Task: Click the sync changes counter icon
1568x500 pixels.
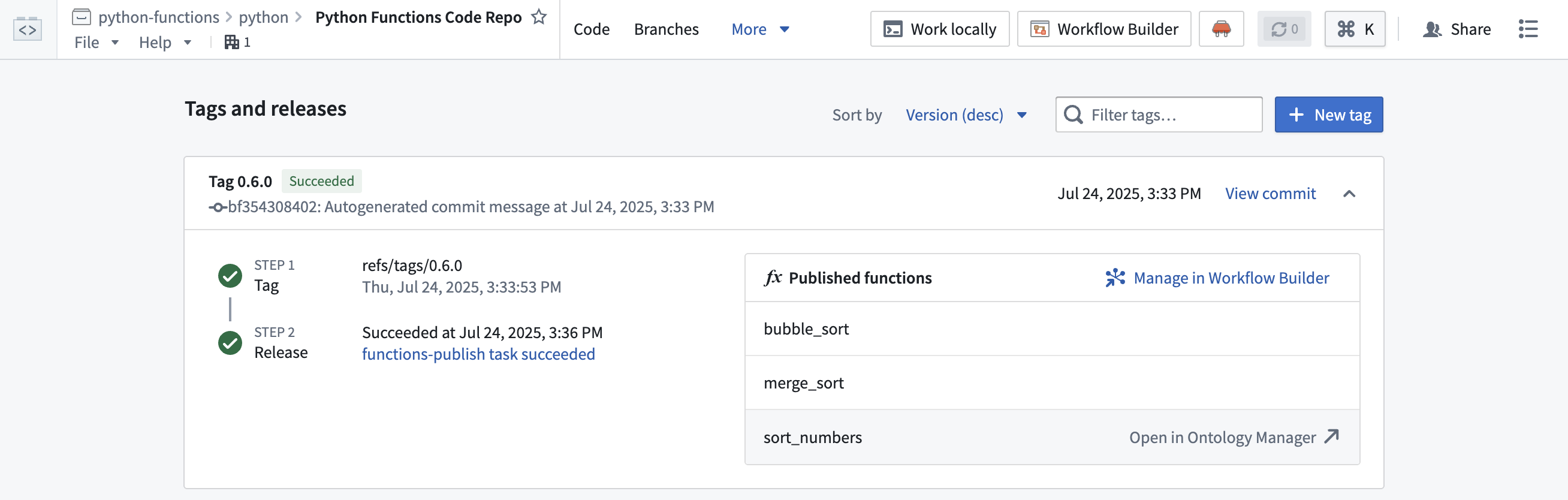Action: point(1284,29)
